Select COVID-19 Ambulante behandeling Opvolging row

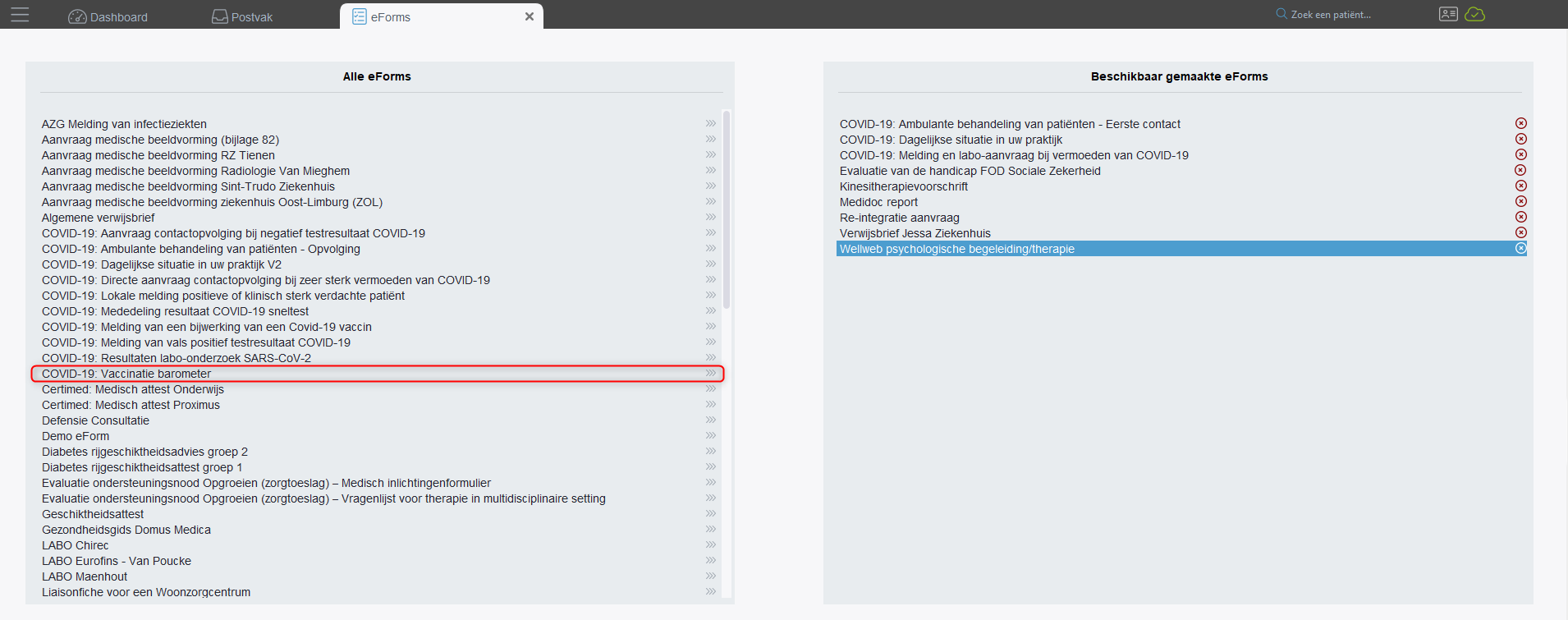[x=379, y=249]
